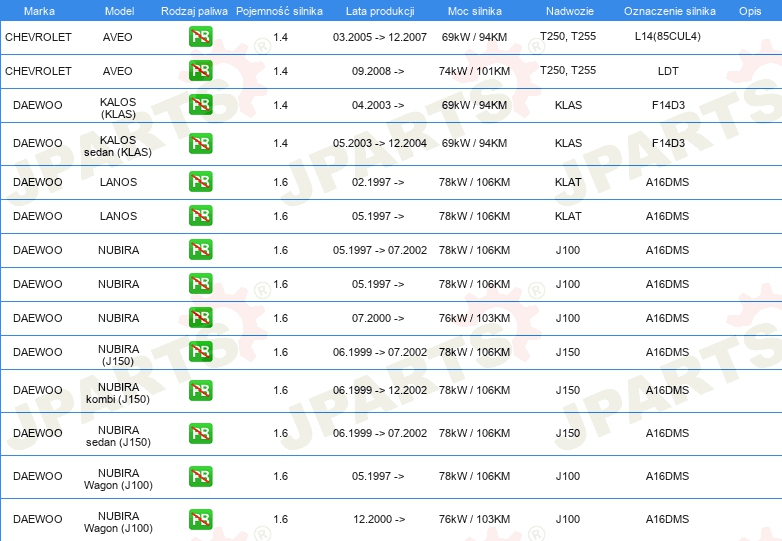Click CHEVROLET in the 03.2005 AVEO row
782x541 pixels.
click(38, 37)
